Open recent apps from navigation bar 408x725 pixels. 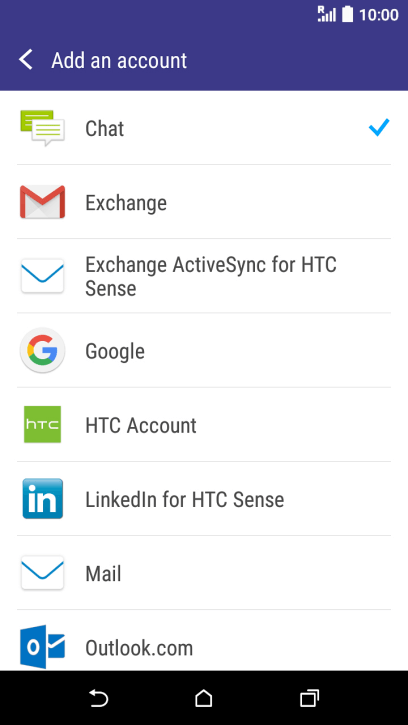point(309,698)
